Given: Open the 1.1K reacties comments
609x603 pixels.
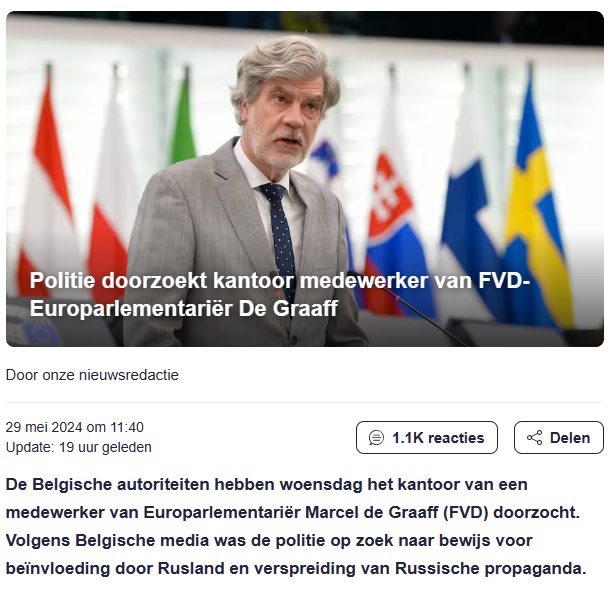Looking at the screenshot, I should 427,437.
